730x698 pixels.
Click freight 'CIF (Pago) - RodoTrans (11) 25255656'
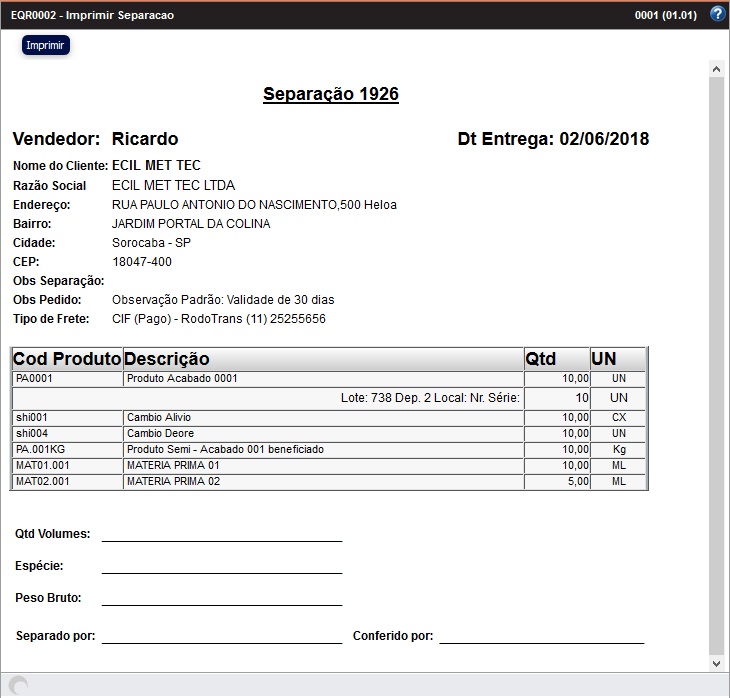click(x=219, y=319)
